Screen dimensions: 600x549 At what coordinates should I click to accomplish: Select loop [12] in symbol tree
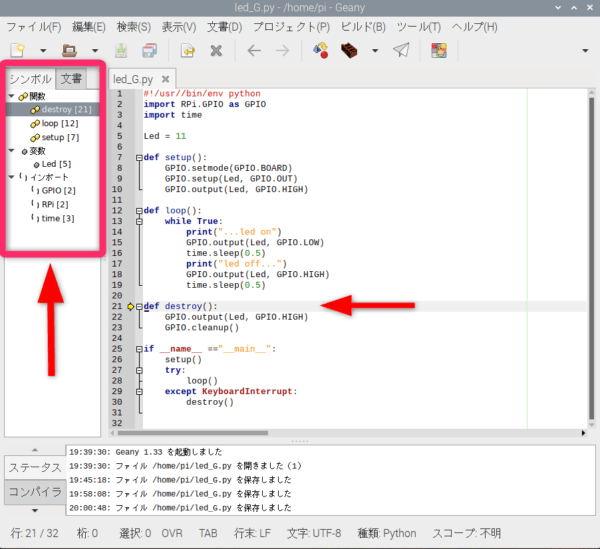click(53, 123)
